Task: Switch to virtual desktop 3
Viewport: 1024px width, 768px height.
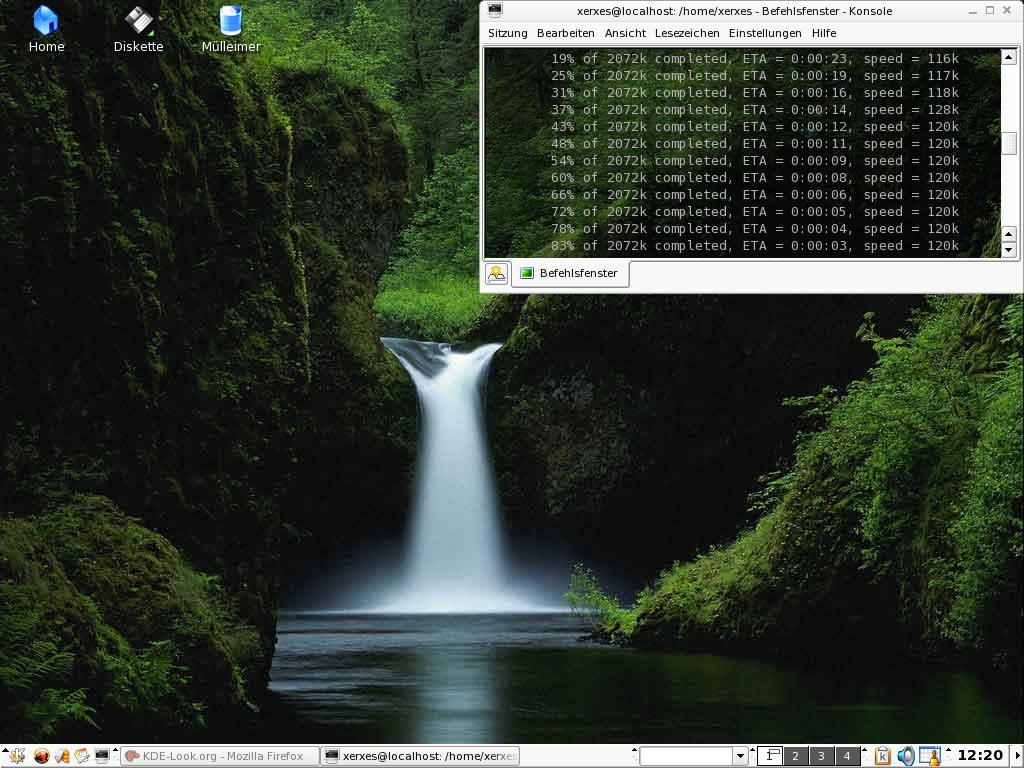Action: click(x=821, y=756)
